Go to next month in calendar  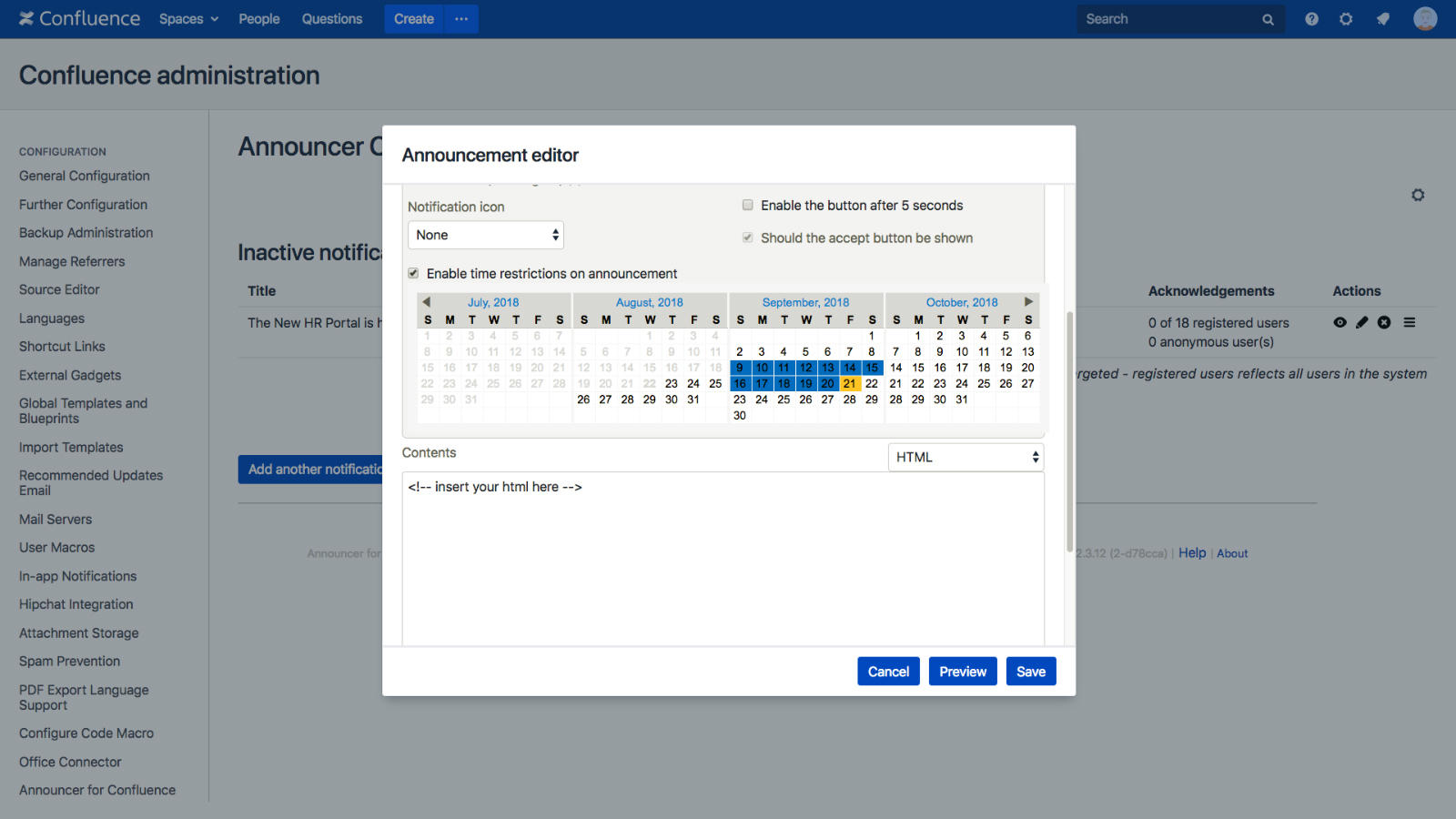pos(1028,301)
